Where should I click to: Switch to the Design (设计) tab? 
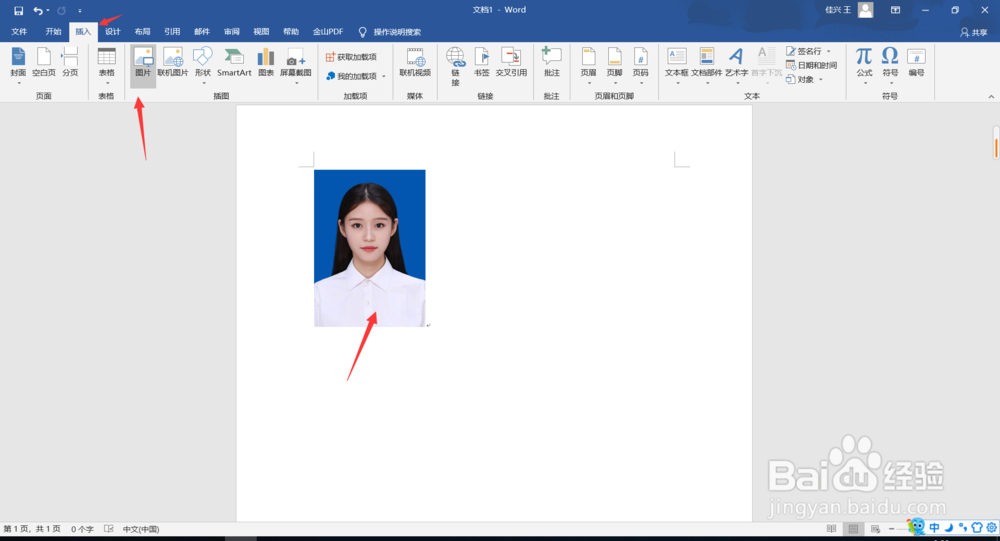pos(113,32)
